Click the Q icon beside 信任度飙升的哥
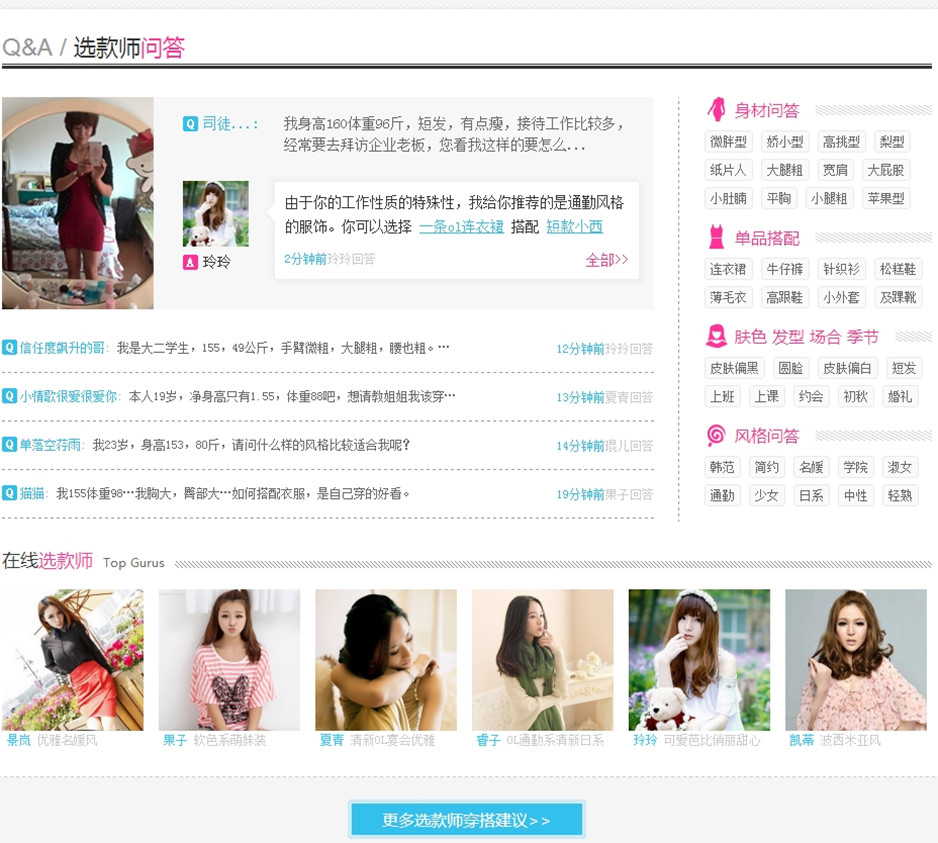The width and height of the screenshot is (938, 843). tap(8, 346)
